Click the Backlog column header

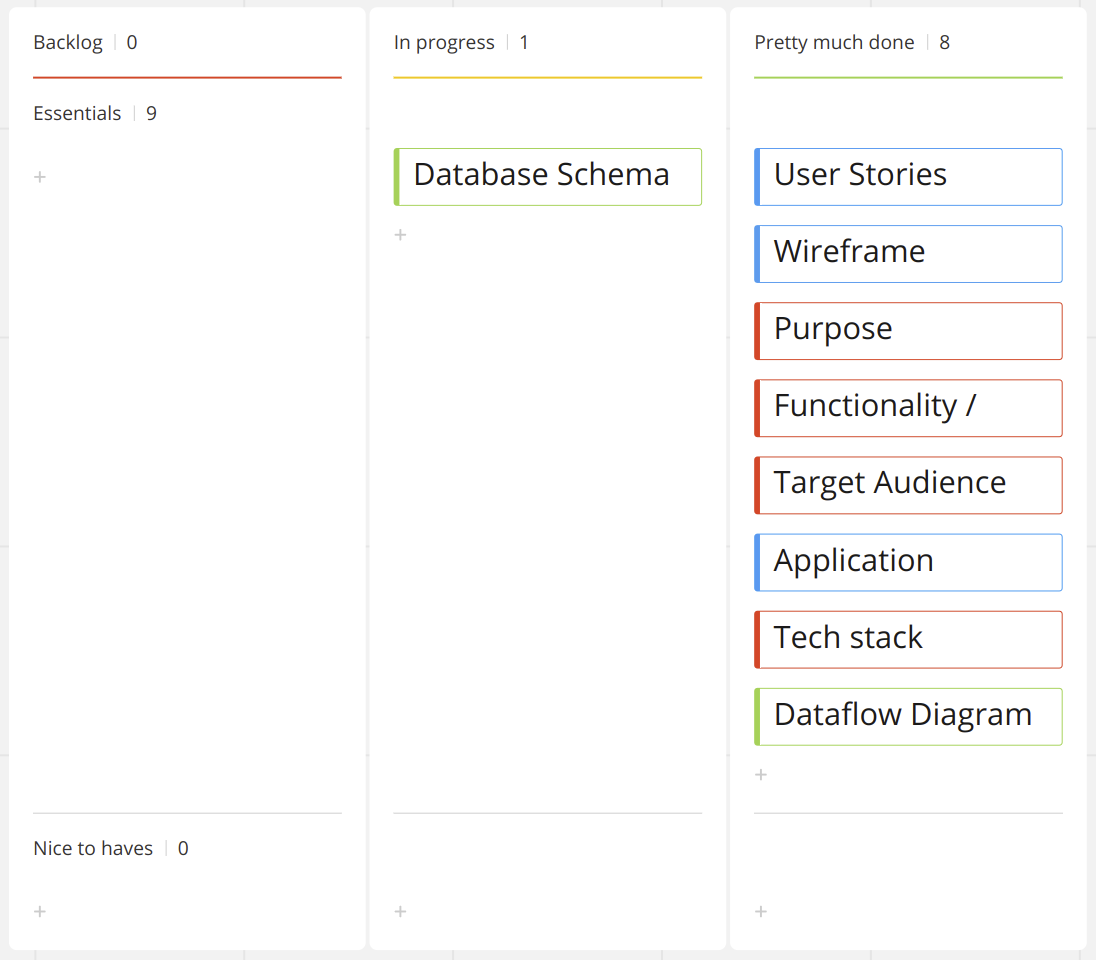tap(68, 42)
